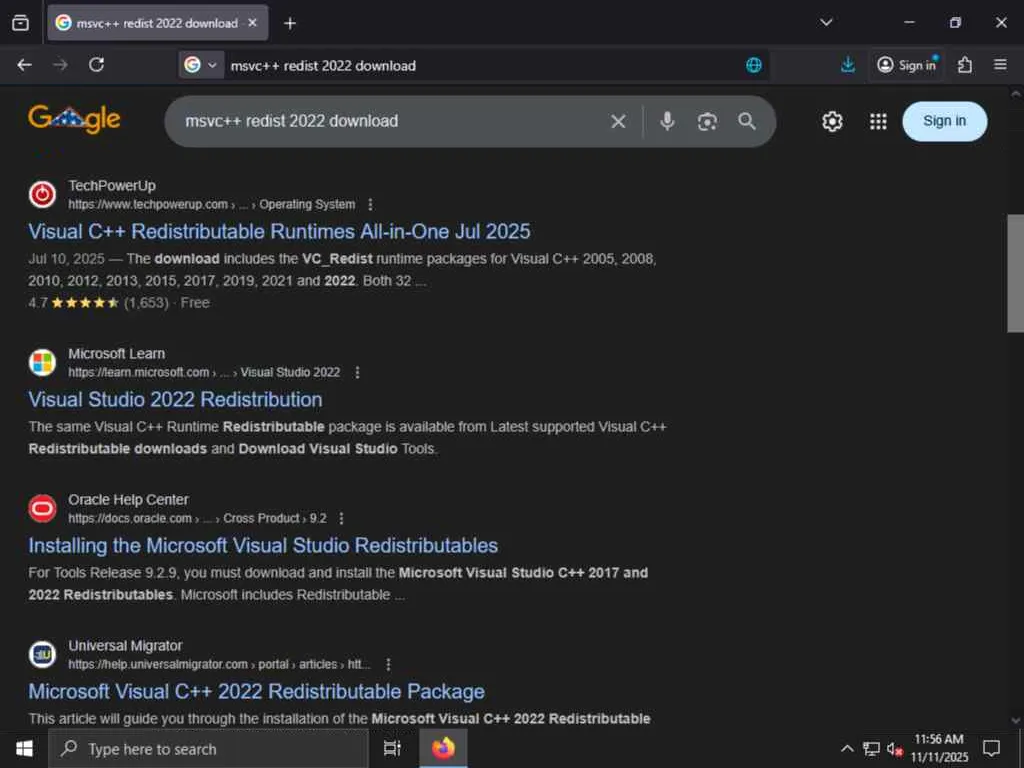
Task: Click the Universal Migrator site name
Action: 125,646
